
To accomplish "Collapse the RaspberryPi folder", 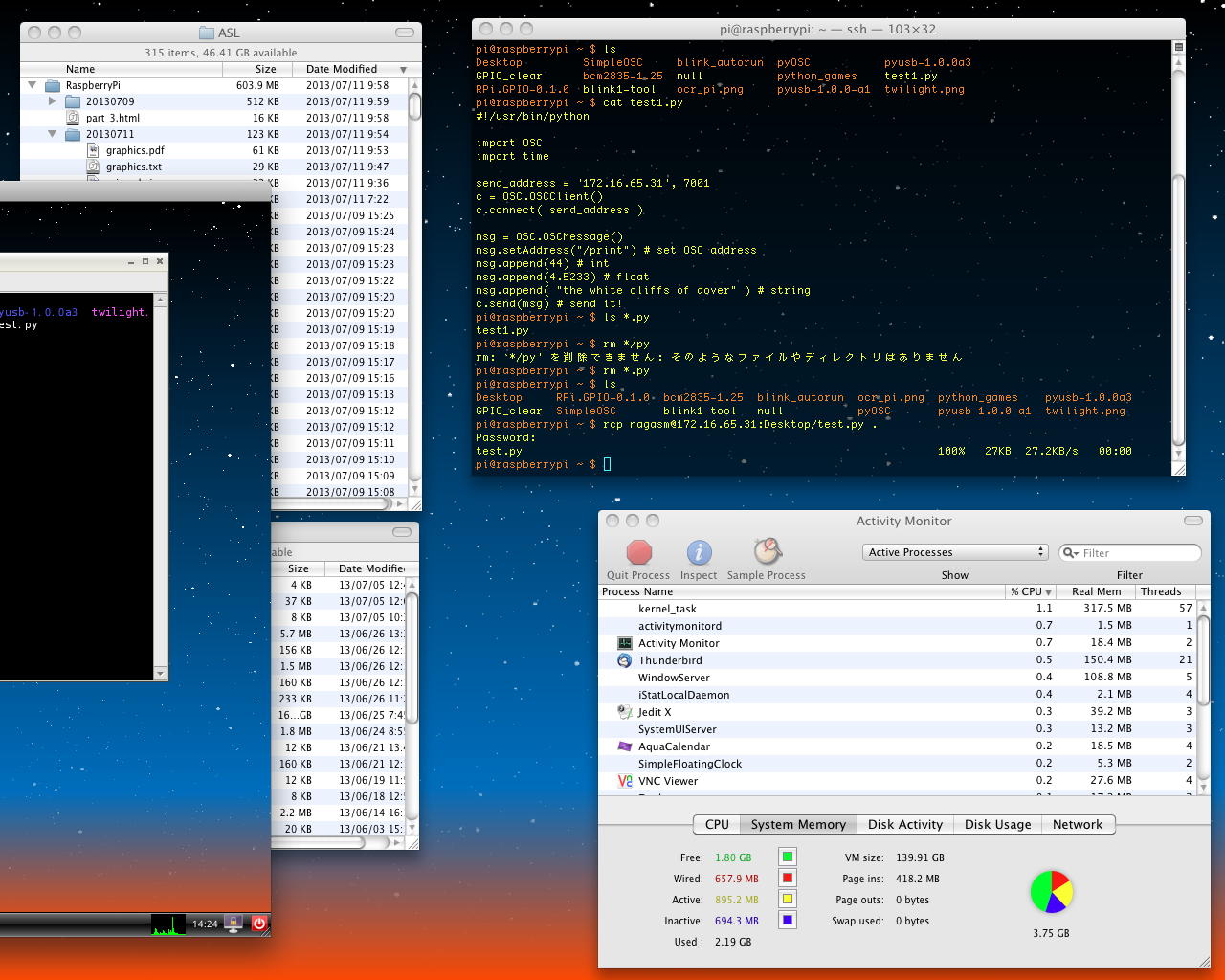I will point(33,85).
